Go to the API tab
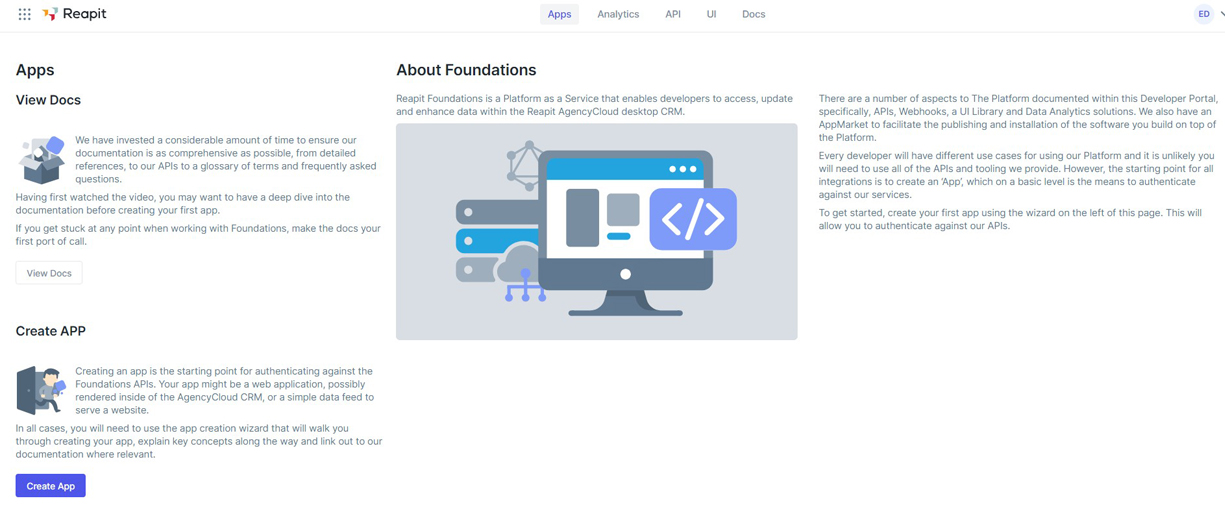 pos(673,14)
